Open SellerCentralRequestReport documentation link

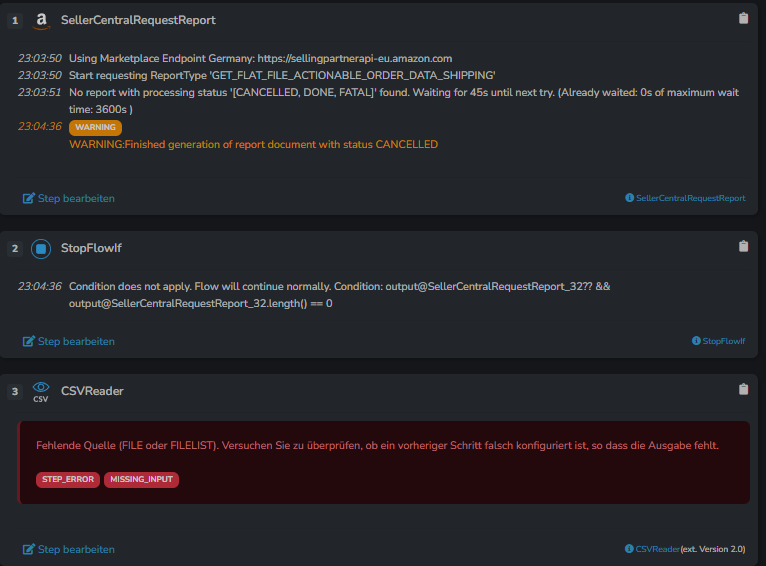(x=690, y=198)
